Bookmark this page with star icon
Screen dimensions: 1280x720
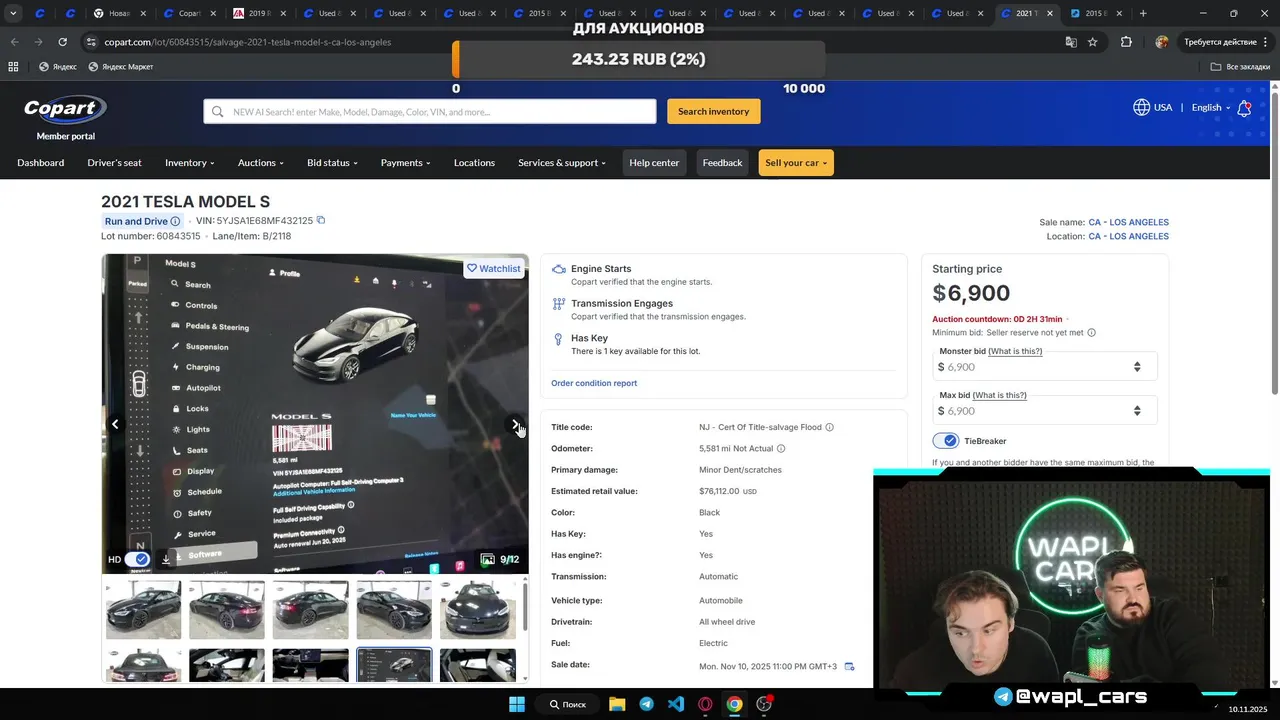1093,42
